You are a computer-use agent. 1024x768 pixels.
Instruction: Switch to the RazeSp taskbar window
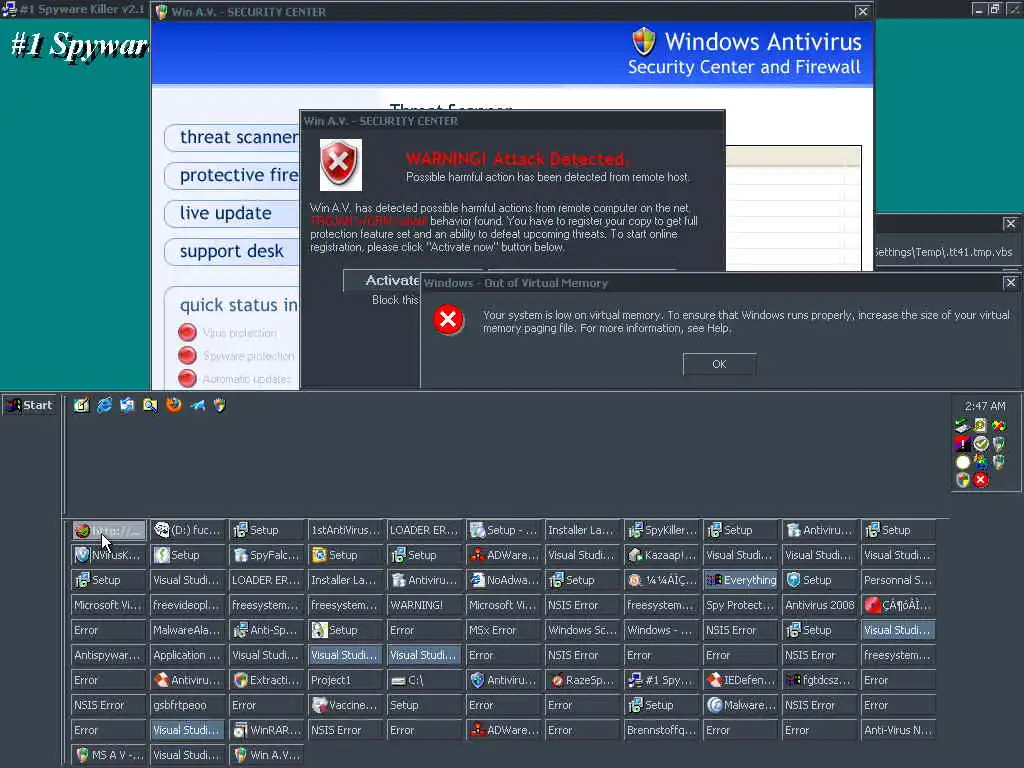click(583, 680)
